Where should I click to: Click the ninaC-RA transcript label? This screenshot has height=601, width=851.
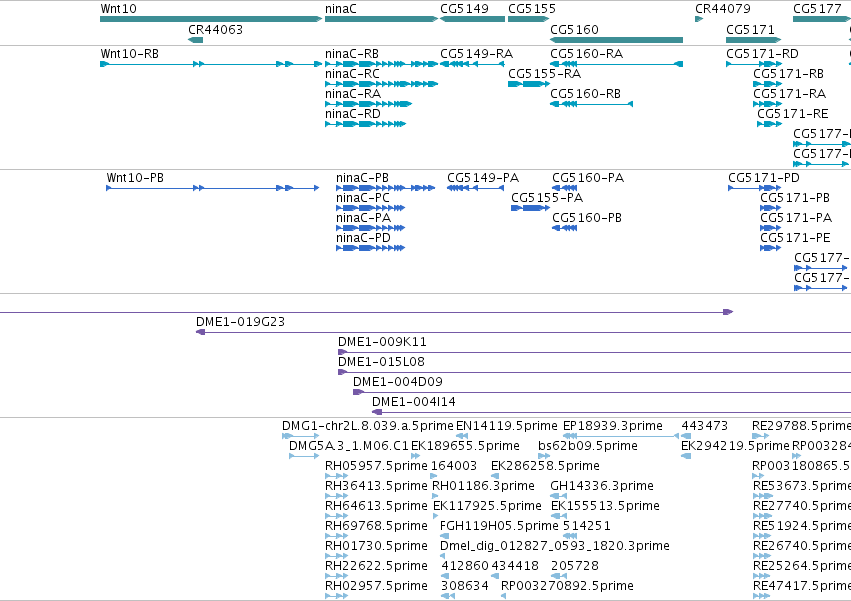(353, 94)
